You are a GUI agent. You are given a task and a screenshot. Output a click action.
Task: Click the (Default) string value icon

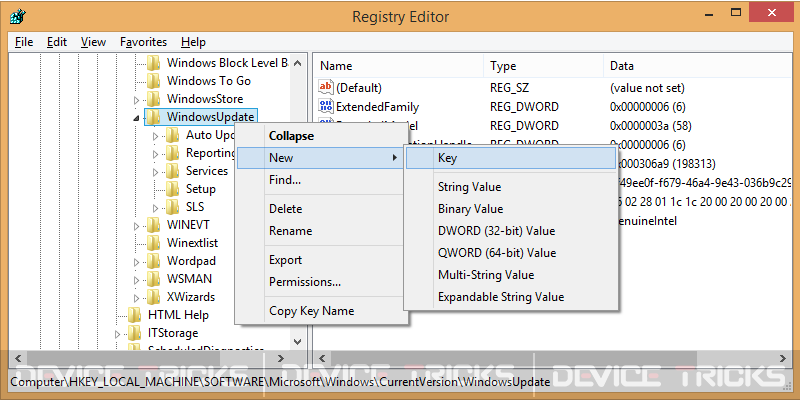(326, 87)
